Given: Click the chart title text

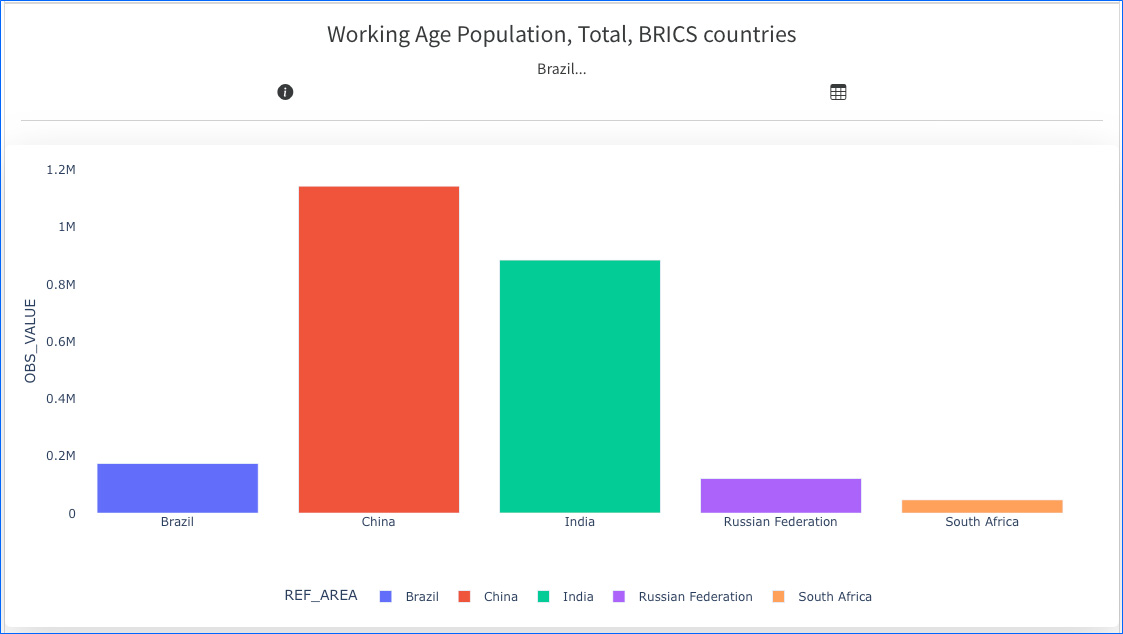Looking at the screenshot, I should point(561,34).
